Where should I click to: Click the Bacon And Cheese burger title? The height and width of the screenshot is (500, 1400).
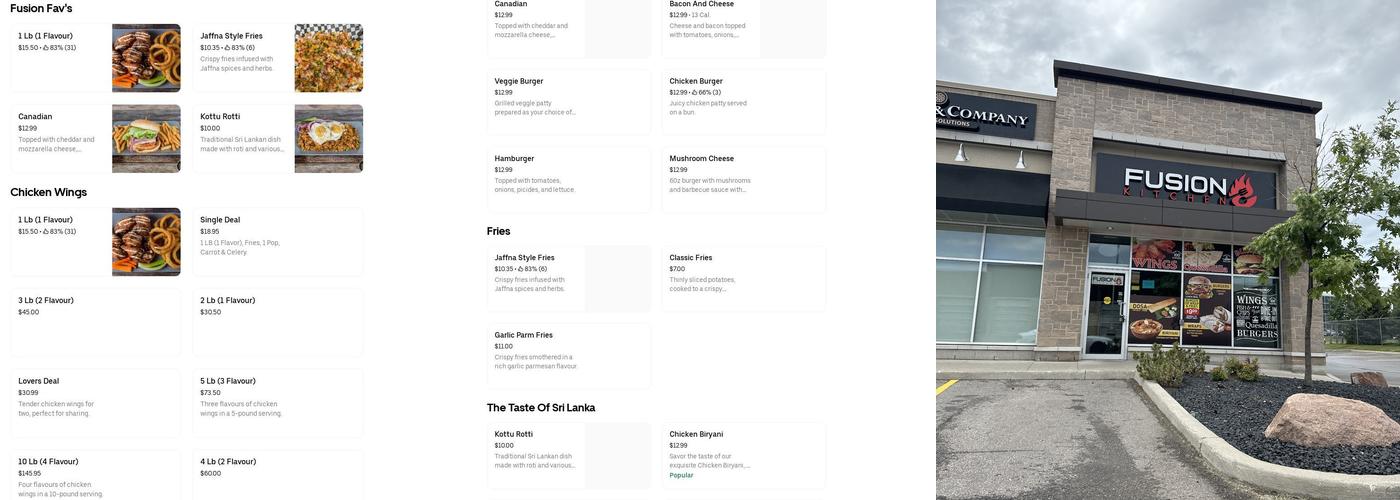(701, 4)
